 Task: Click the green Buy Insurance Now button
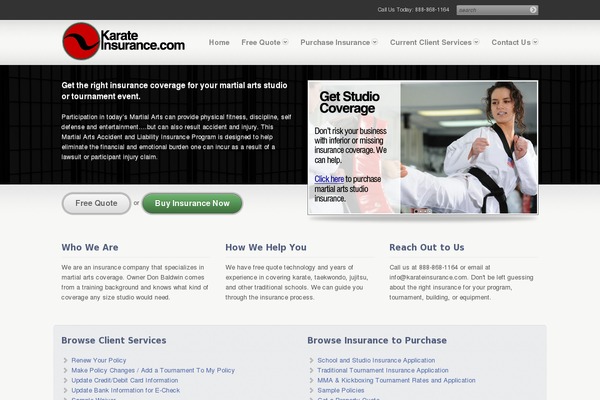(192, 203)
